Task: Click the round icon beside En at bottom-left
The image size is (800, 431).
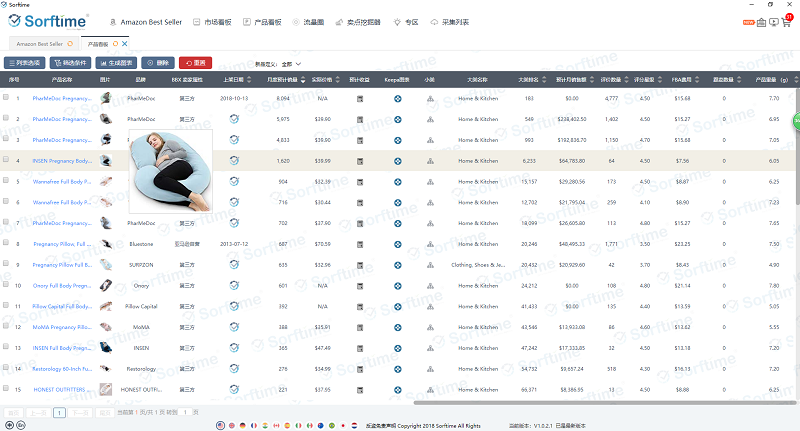Action: click(9, 425)
